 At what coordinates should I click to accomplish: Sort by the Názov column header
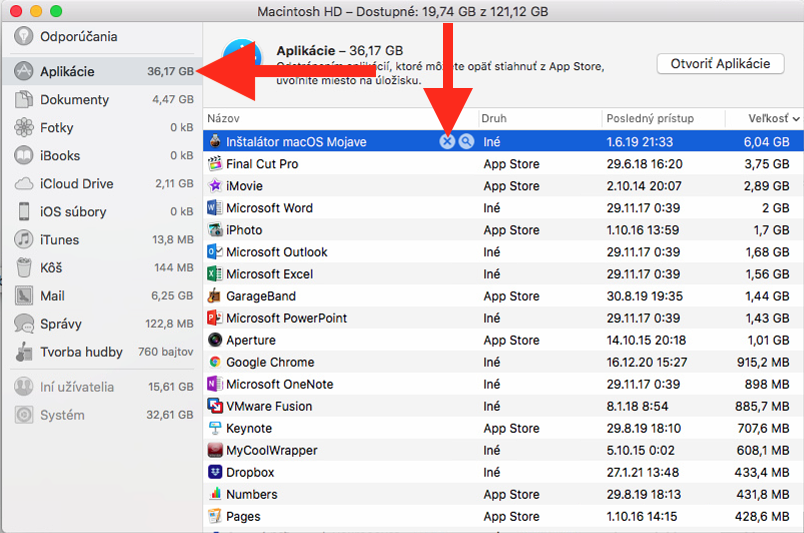340,118
